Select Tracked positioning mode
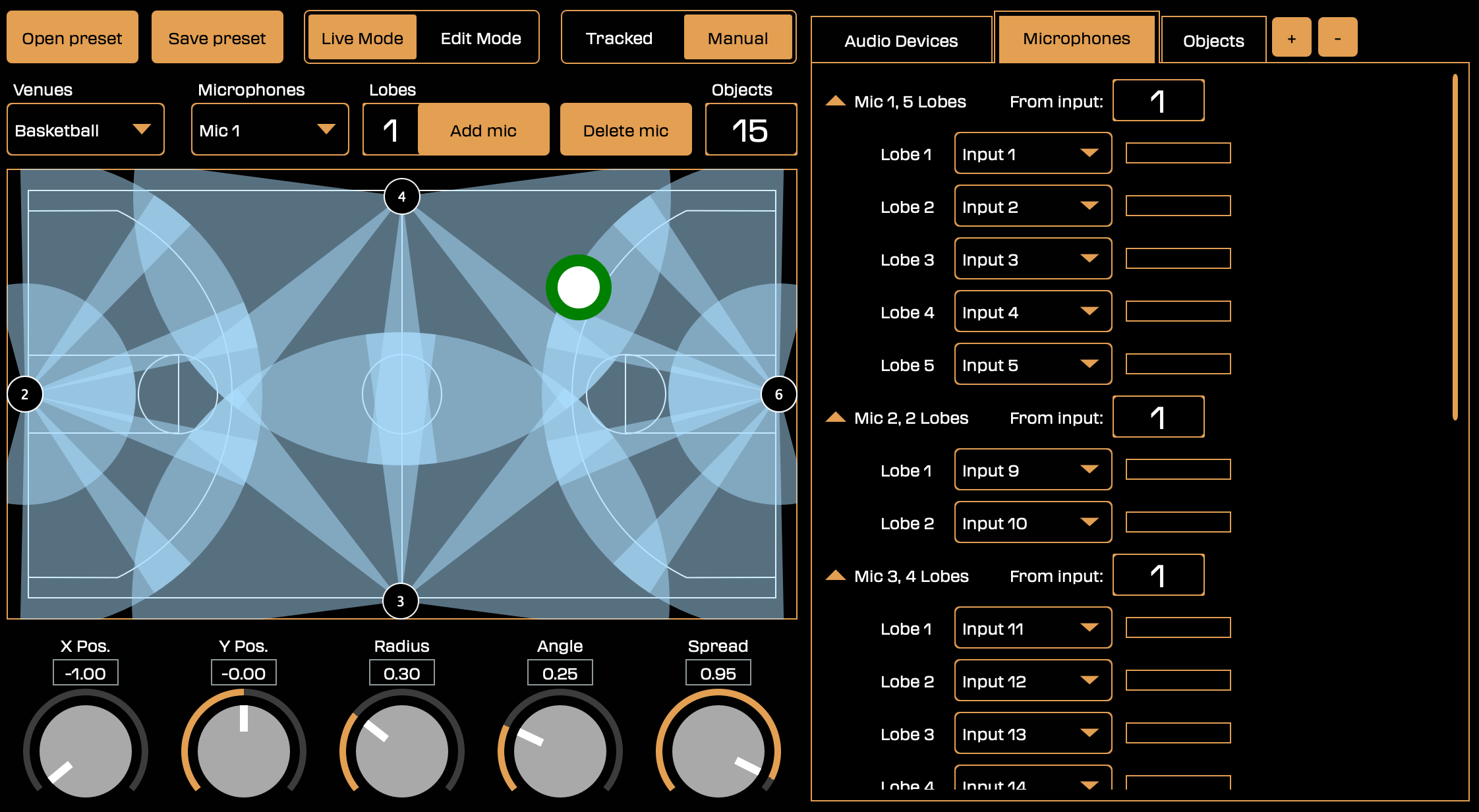Viewport: 1479px width, 812px height. click(x=620, y=38)
